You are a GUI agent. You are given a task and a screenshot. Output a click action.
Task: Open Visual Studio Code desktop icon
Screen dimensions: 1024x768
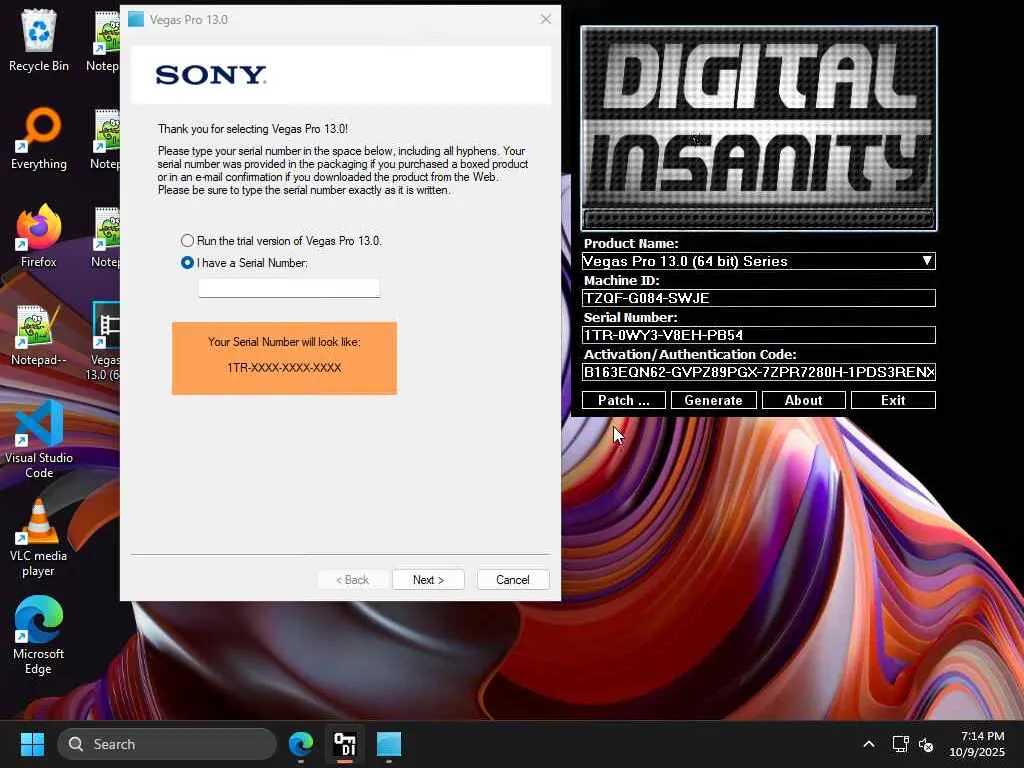click(39, 439)
